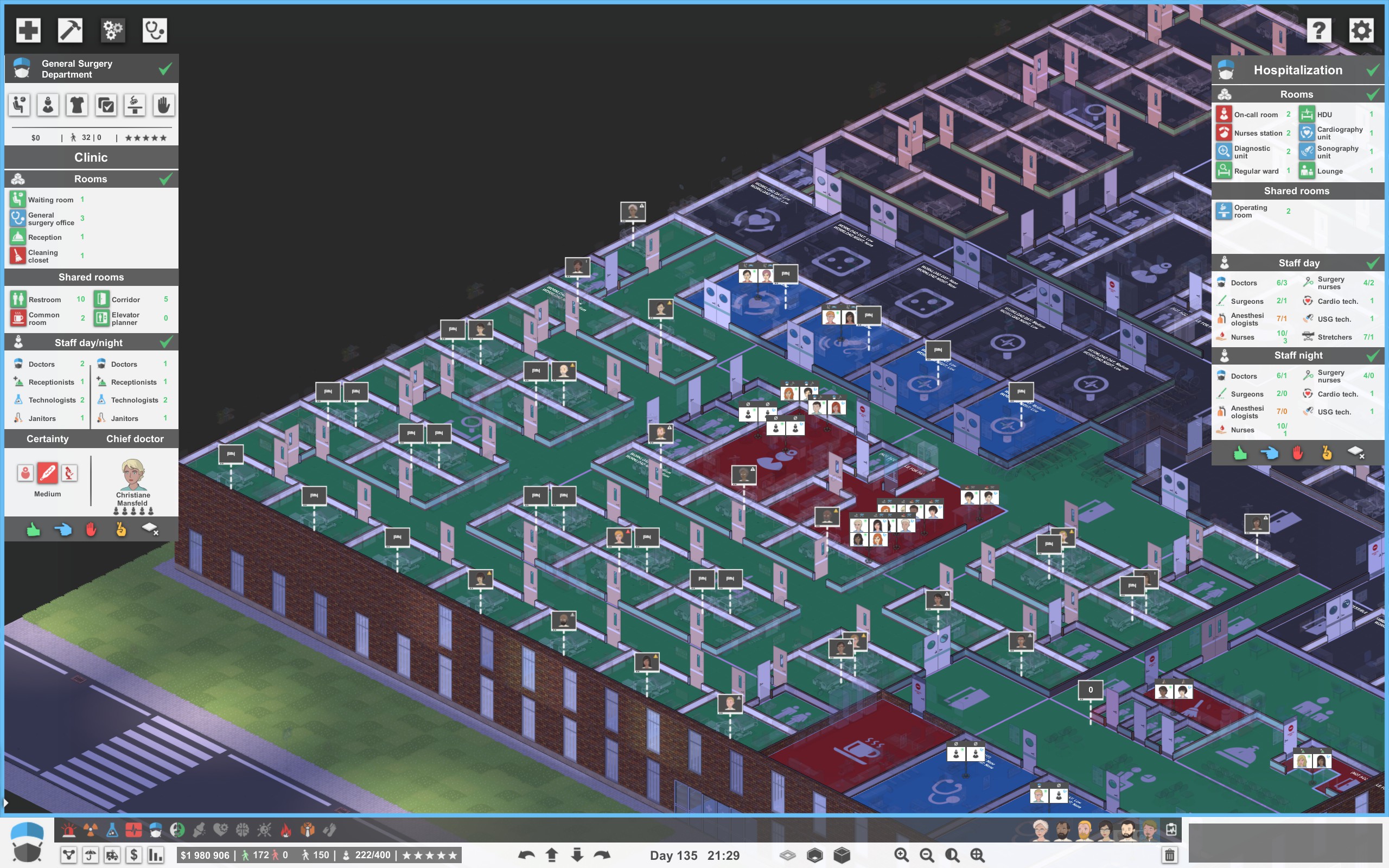Set certainty to the thermometer medium option
The height and width of the screenshot is (868, 1389).
47,473
